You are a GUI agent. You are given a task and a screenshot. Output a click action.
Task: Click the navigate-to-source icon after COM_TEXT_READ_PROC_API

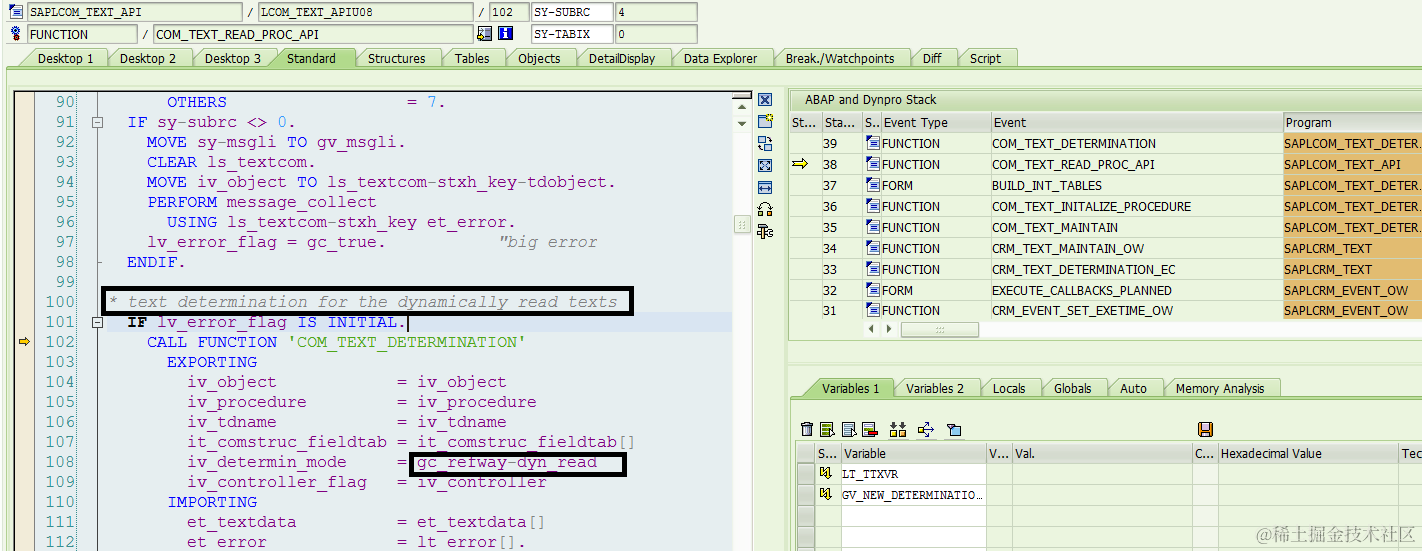tap(484, 34)
